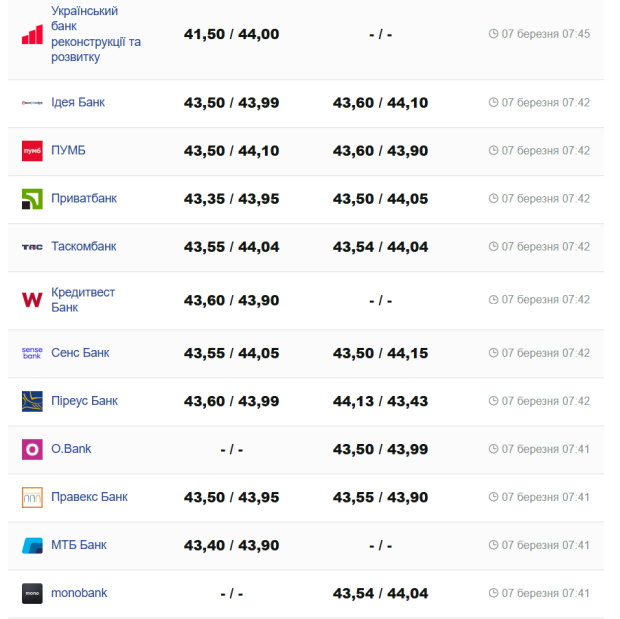Image resolution: width=620 pixels, height=619 pixels.
Task: Click the Ідея Банк logo icon
Action: [32, 102]
